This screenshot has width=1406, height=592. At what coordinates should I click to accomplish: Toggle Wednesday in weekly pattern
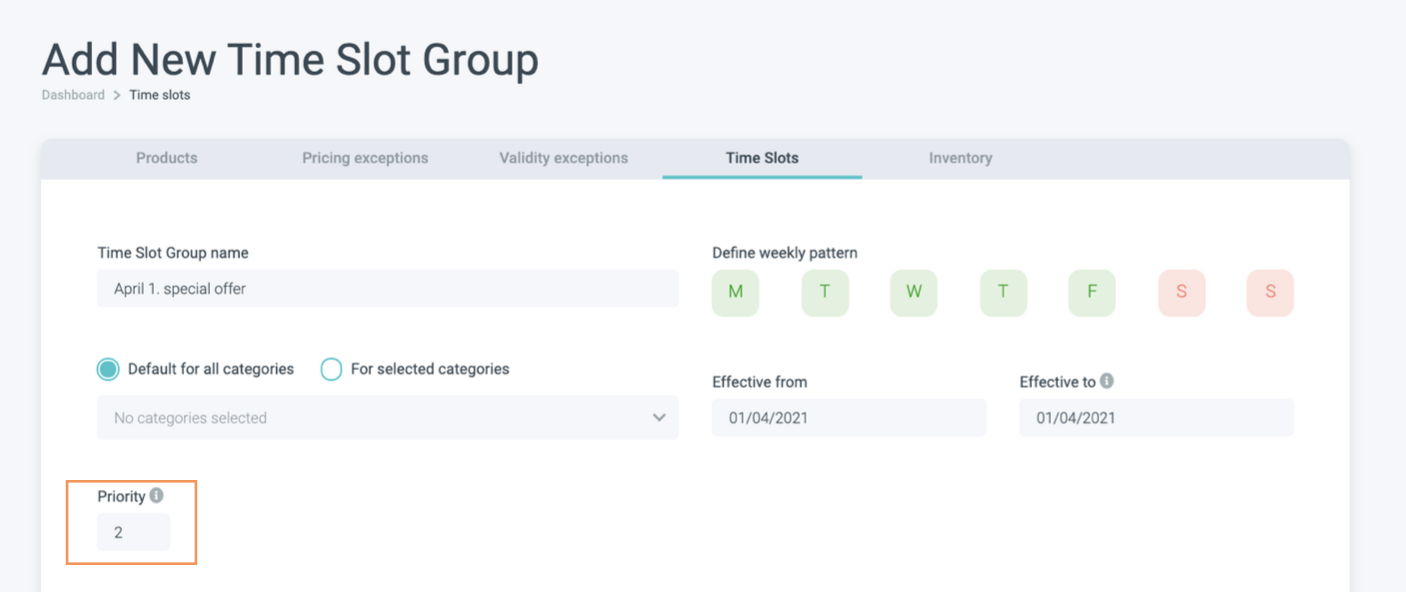(913, 293)
